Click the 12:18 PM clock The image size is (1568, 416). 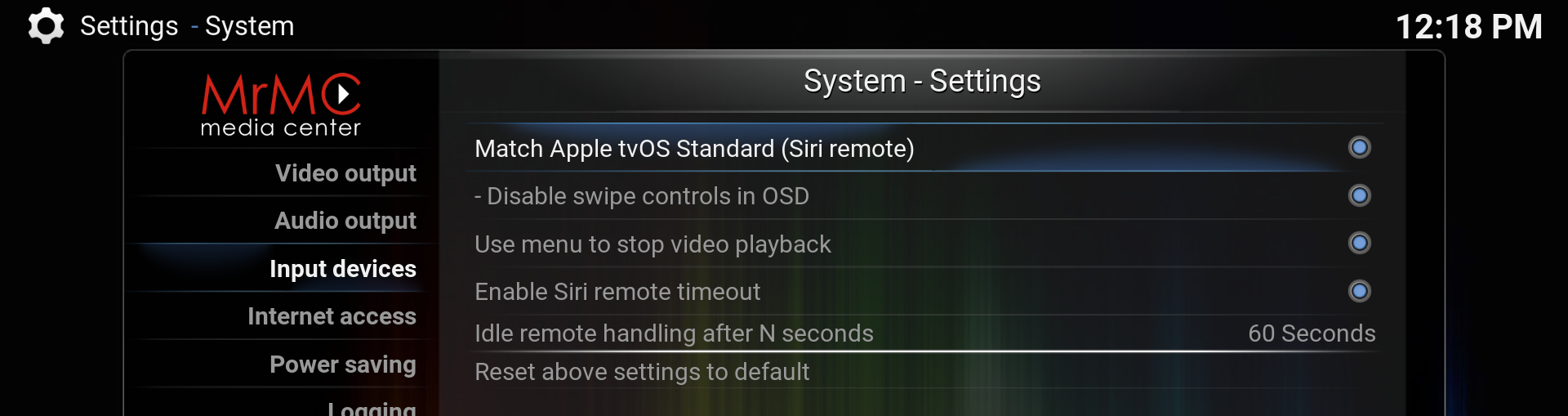pyautogui.click(x=1468, y=27)
